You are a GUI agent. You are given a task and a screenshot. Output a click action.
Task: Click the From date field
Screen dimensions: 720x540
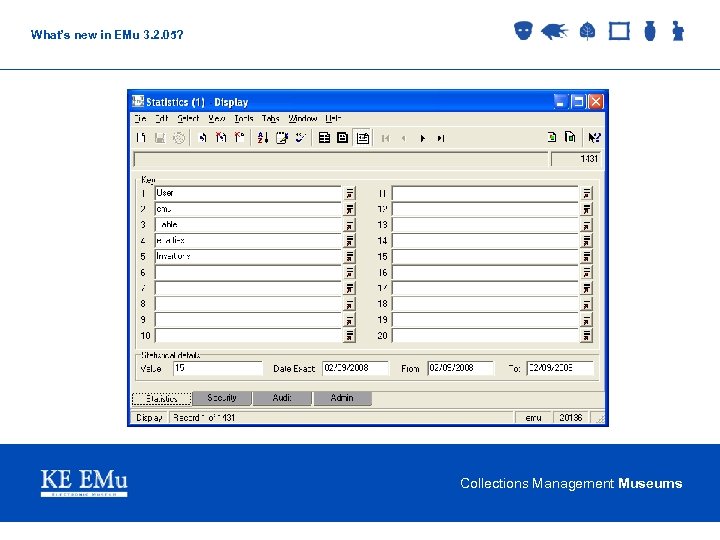tap(461, 368)
